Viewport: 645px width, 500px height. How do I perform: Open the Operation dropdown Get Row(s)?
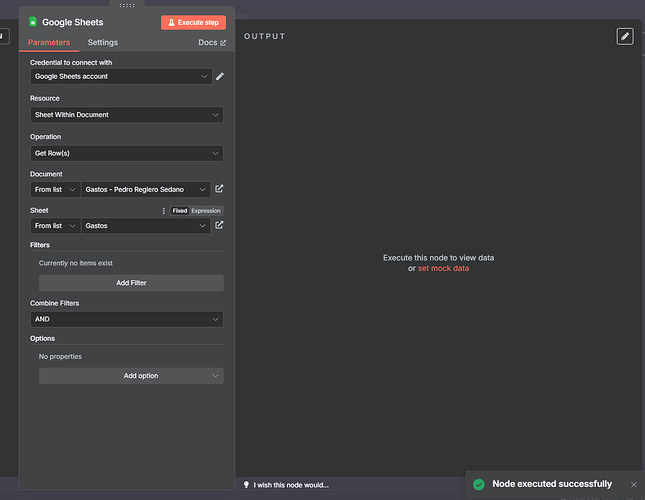[x=127, y=153]
